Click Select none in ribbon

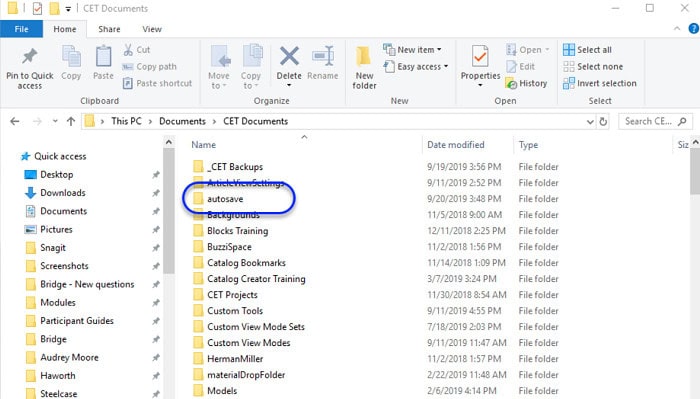coord(593,66)
